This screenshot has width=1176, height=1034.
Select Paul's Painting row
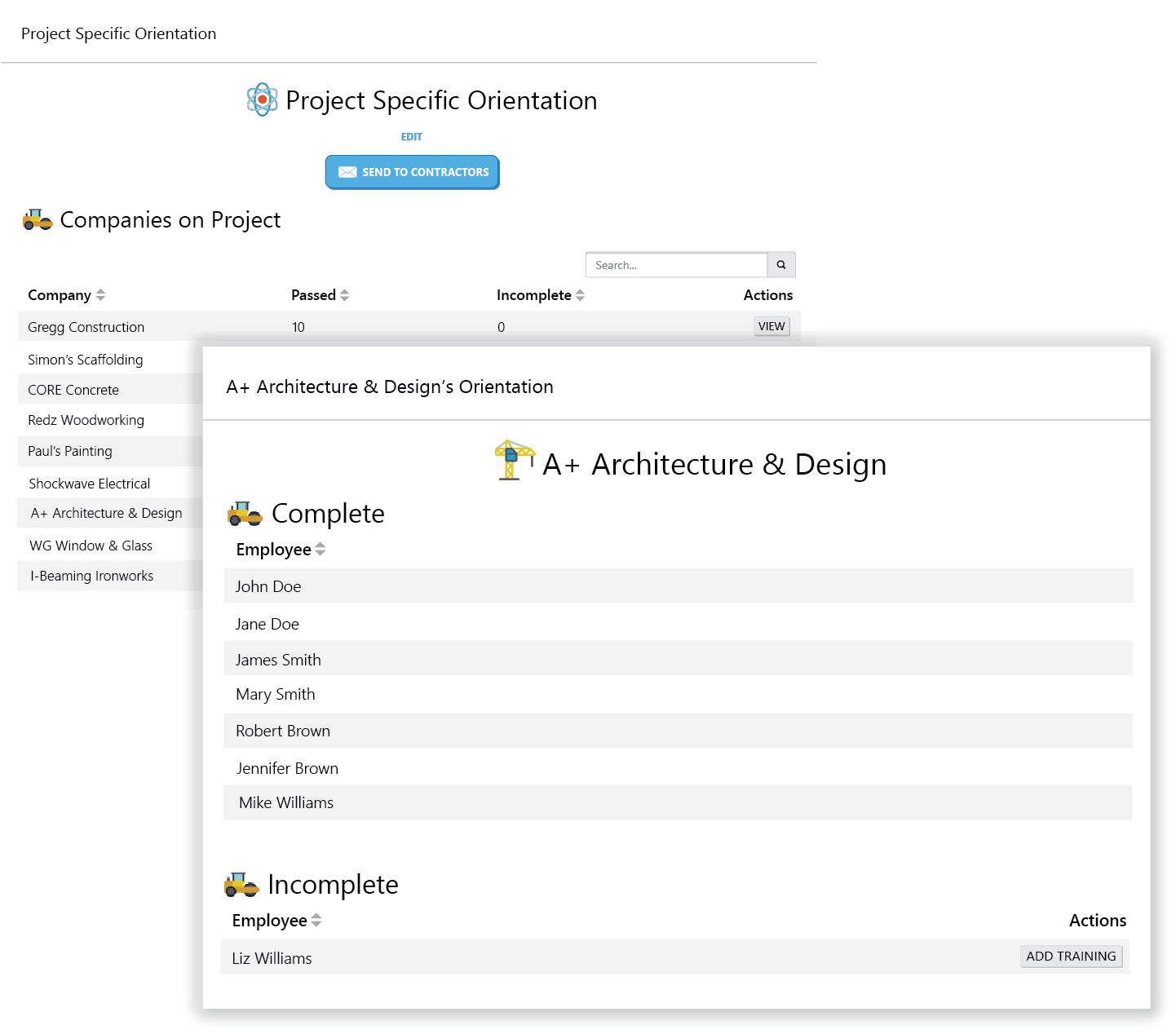tap(110, 451)
